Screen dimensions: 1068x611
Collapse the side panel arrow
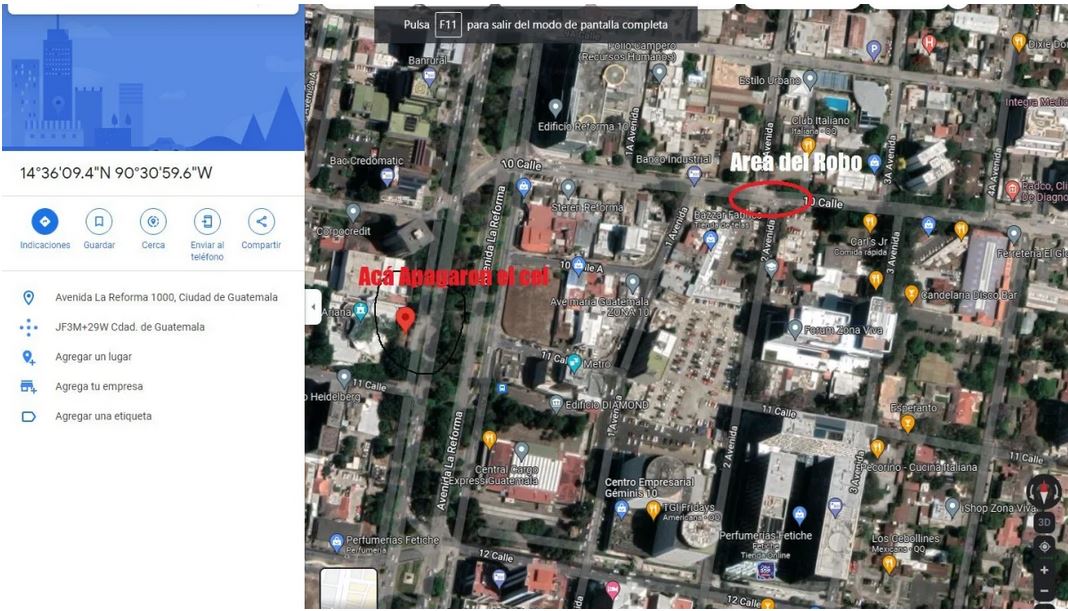pyautogui.click(x=313, y=307)
